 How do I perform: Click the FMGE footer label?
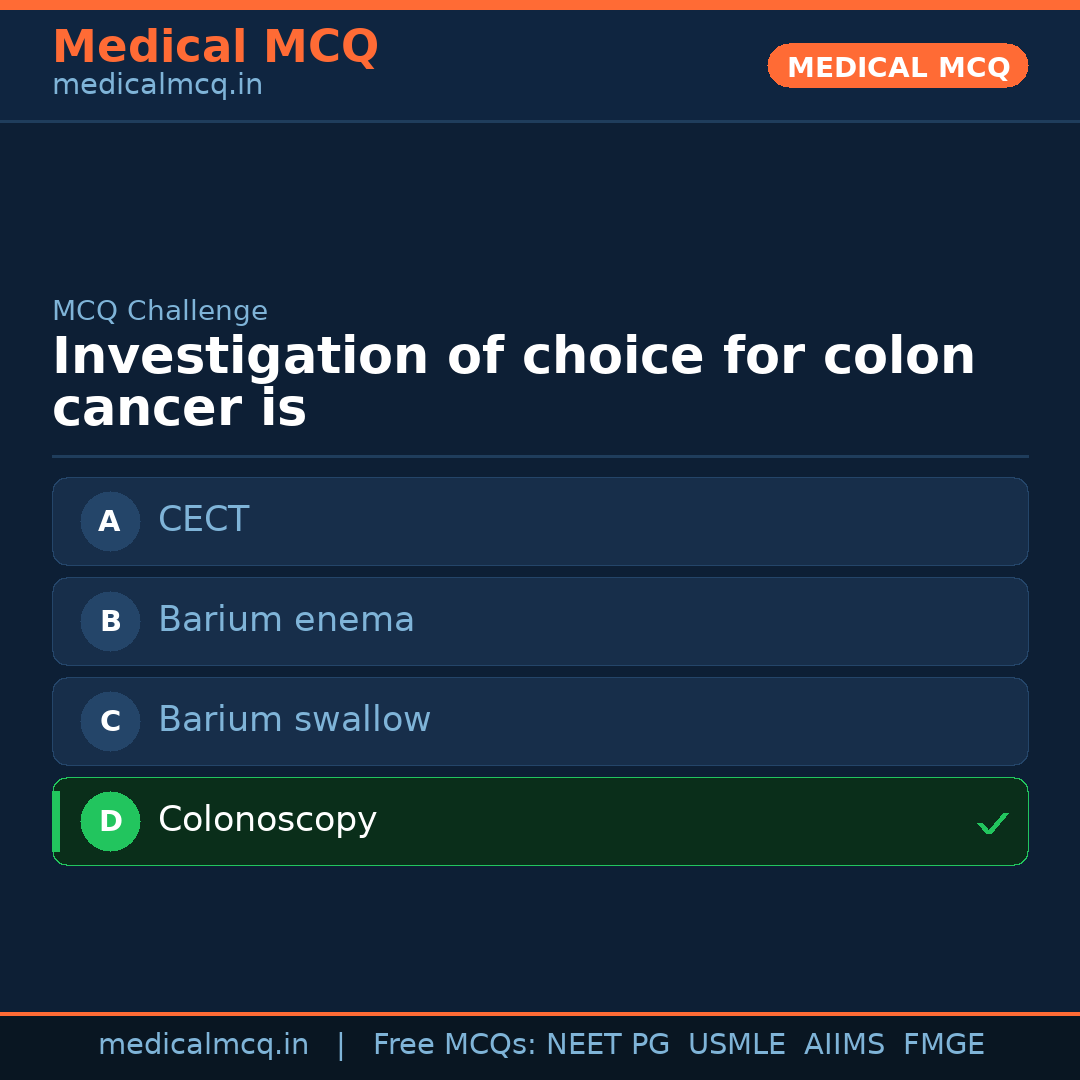[x=943, y=1045]
